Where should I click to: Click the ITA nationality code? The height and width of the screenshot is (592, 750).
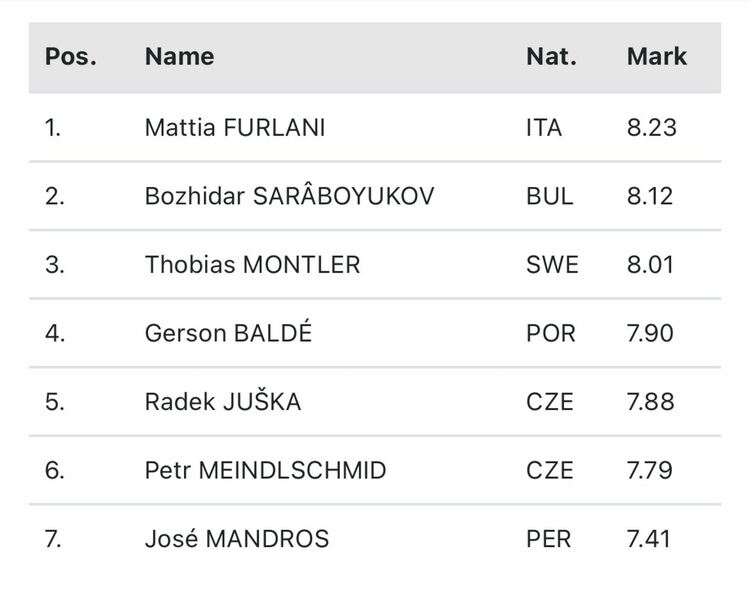point(544,128)
